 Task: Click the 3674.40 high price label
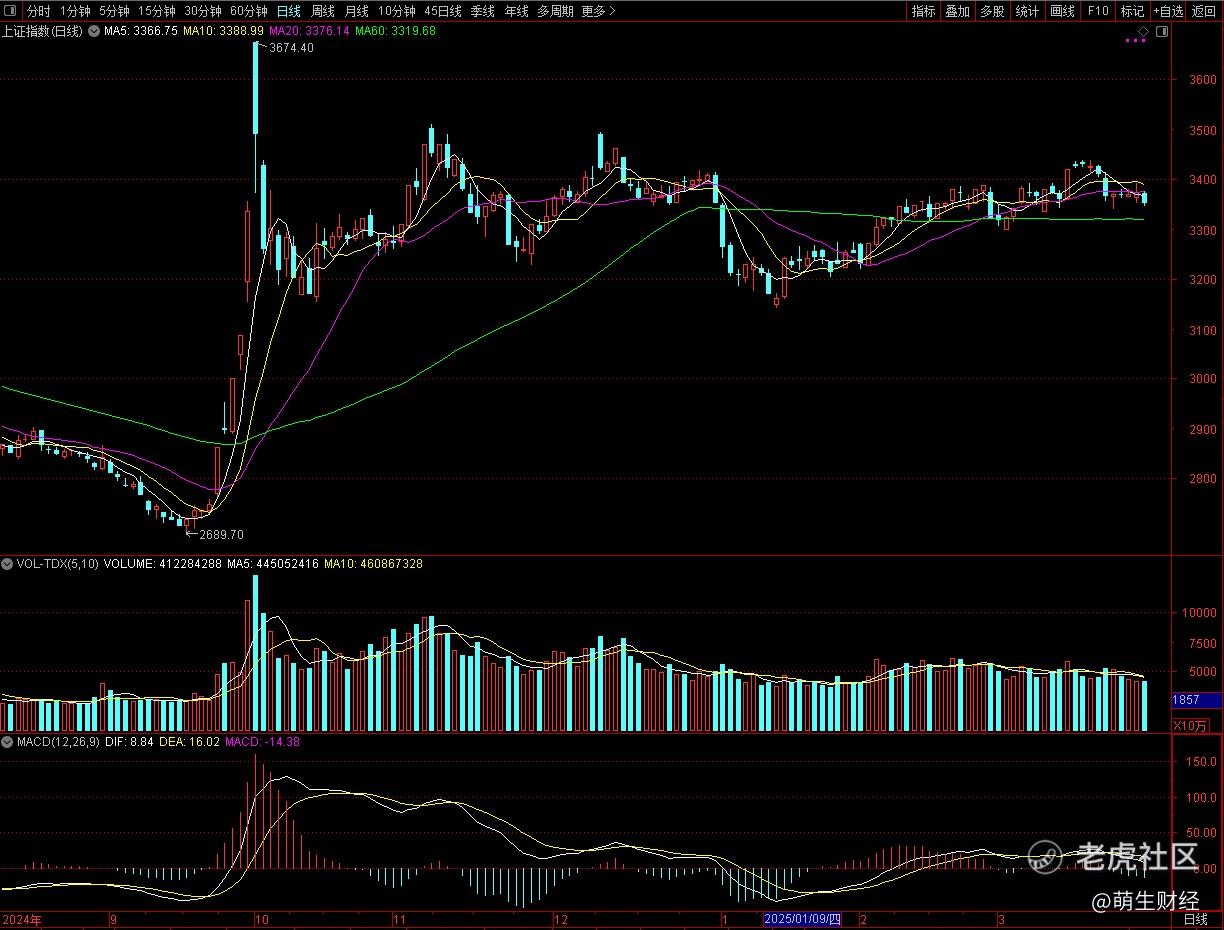(x=291, y=48)
